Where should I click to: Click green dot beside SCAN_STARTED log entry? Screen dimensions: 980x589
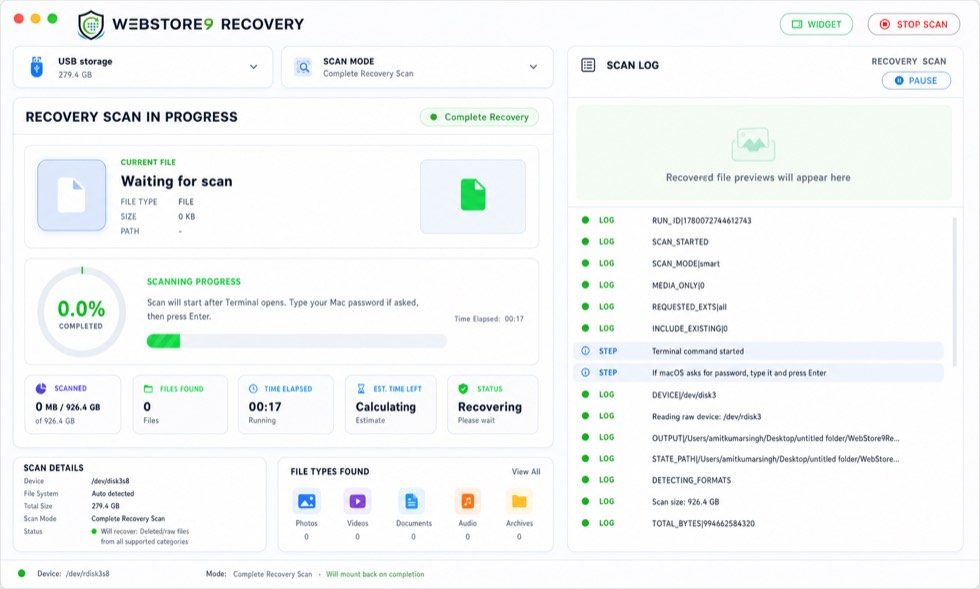[x=586, y=241]
